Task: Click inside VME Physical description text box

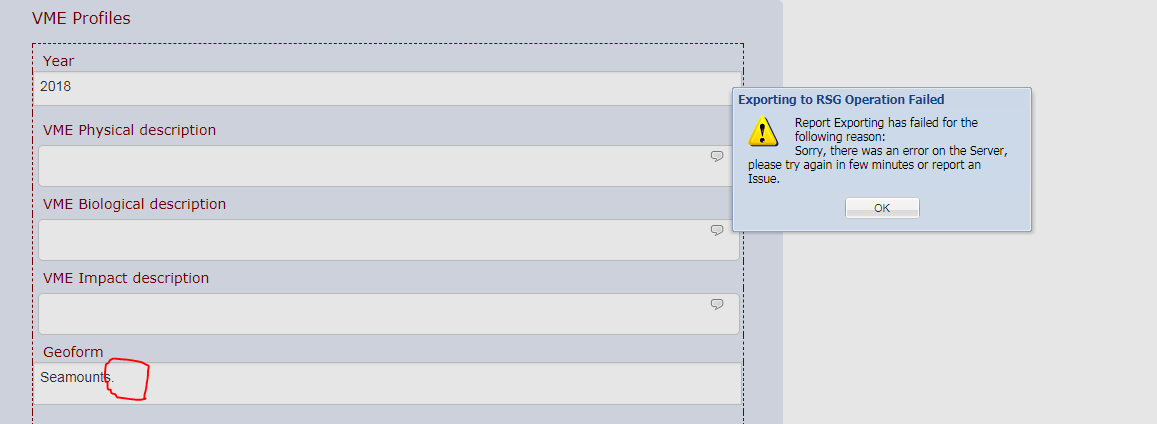Action: click(x=388, y=166)
